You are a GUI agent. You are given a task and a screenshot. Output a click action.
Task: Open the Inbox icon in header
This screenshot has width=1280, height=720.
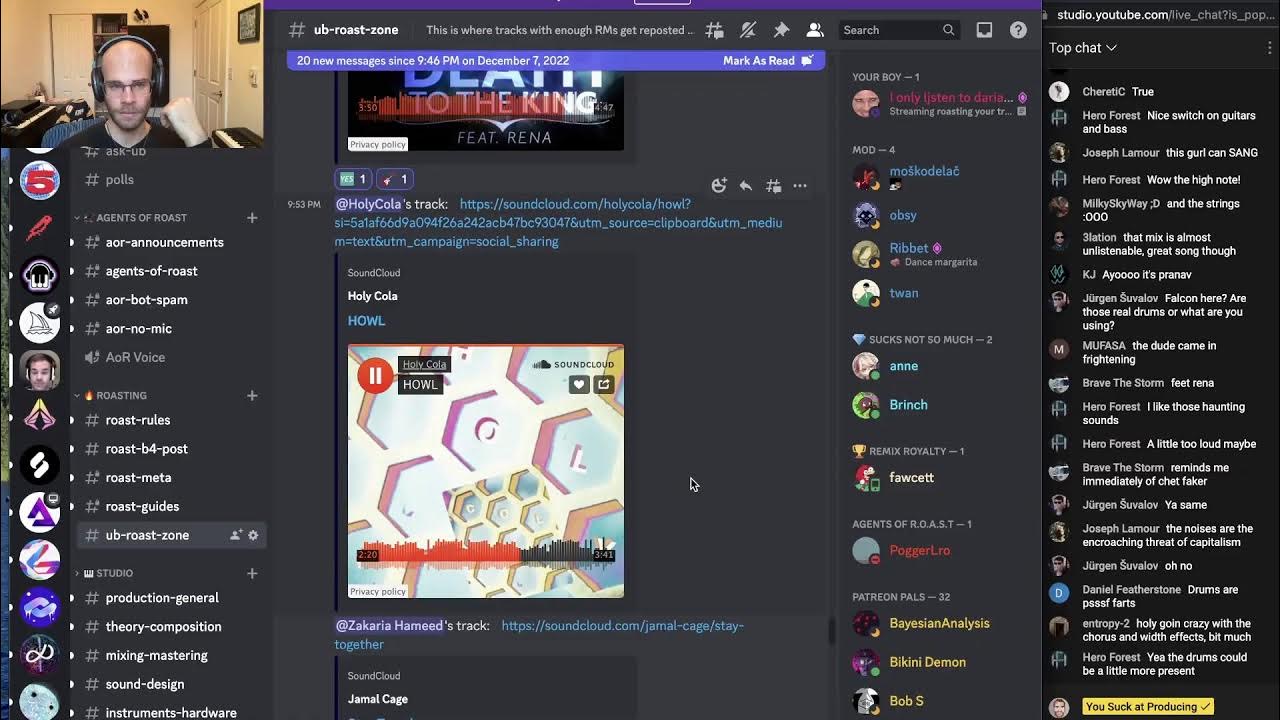(984, 30)
